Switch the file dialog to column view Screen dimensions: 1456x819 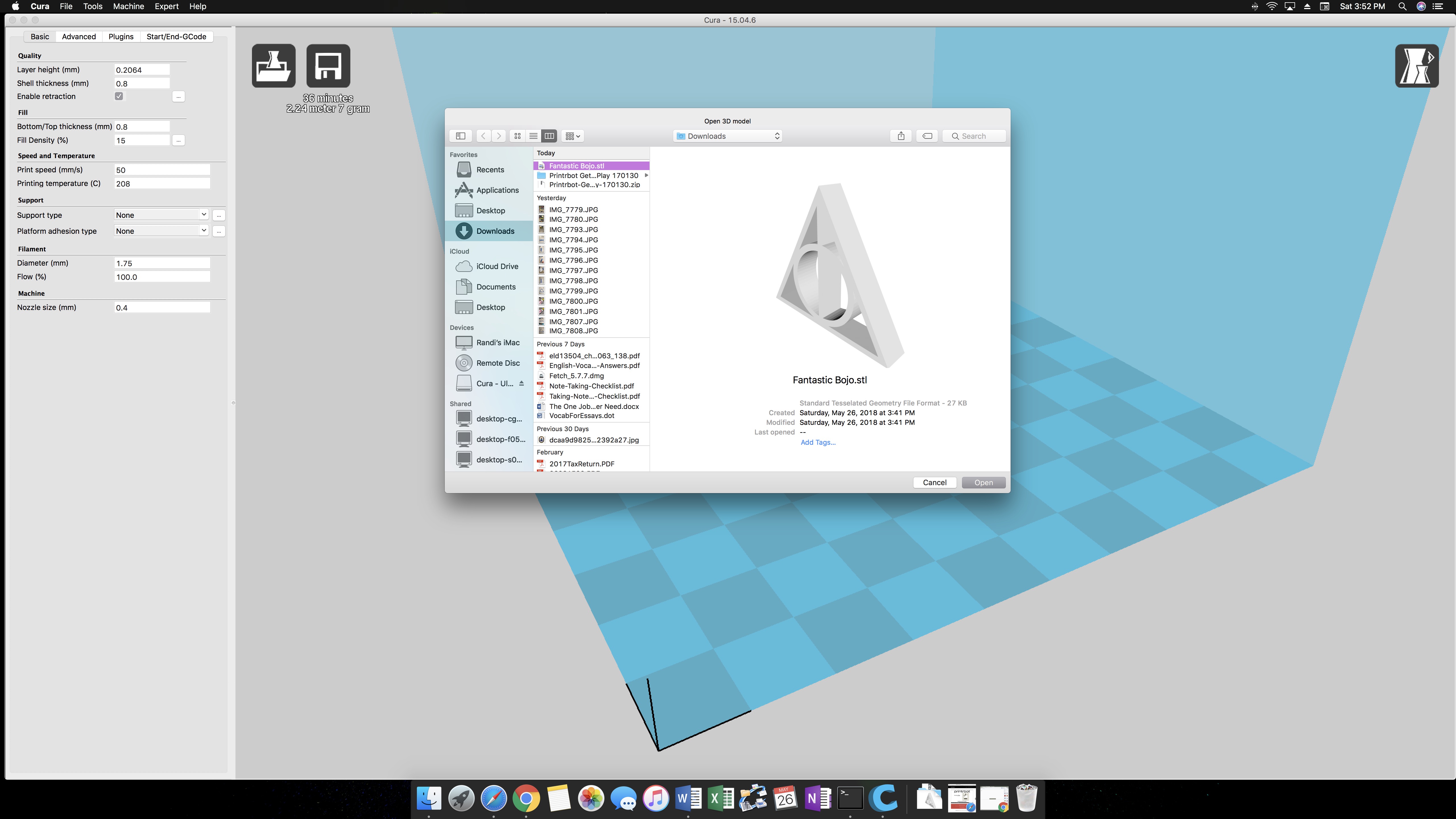point(549,136)
